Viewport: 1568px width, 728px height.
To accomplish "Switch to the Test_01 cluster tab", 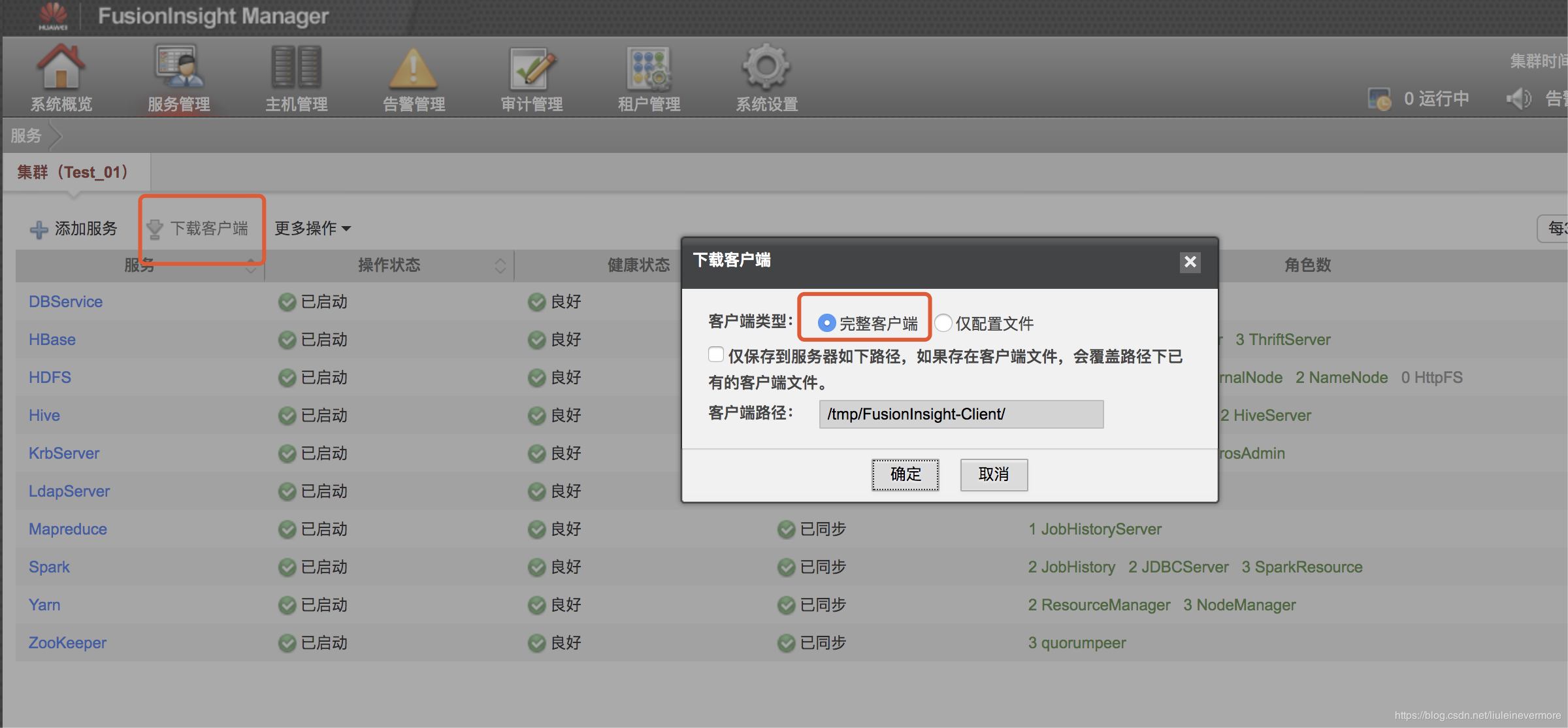I will pos(73,172).
